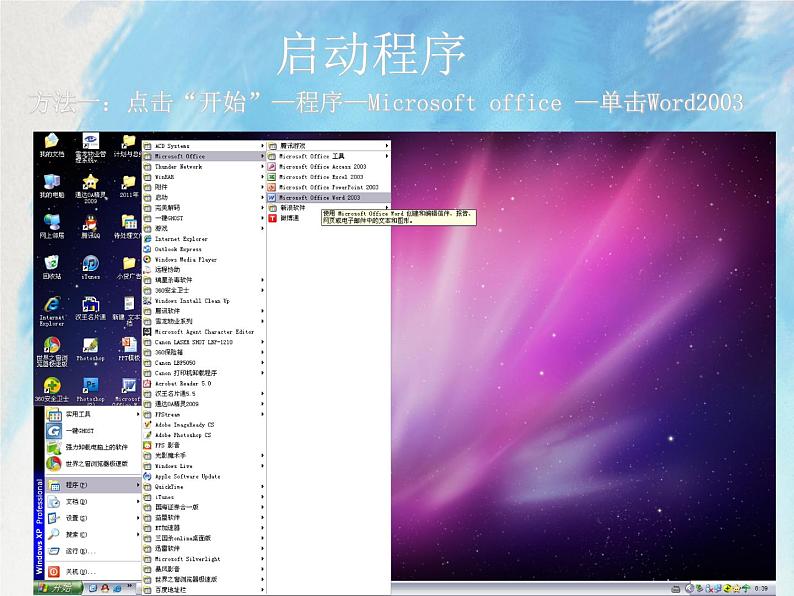This screenshot has height=596, width=794.
Task: Click Internet Explorer icon in programs list
Action: [x=147, y=239]
